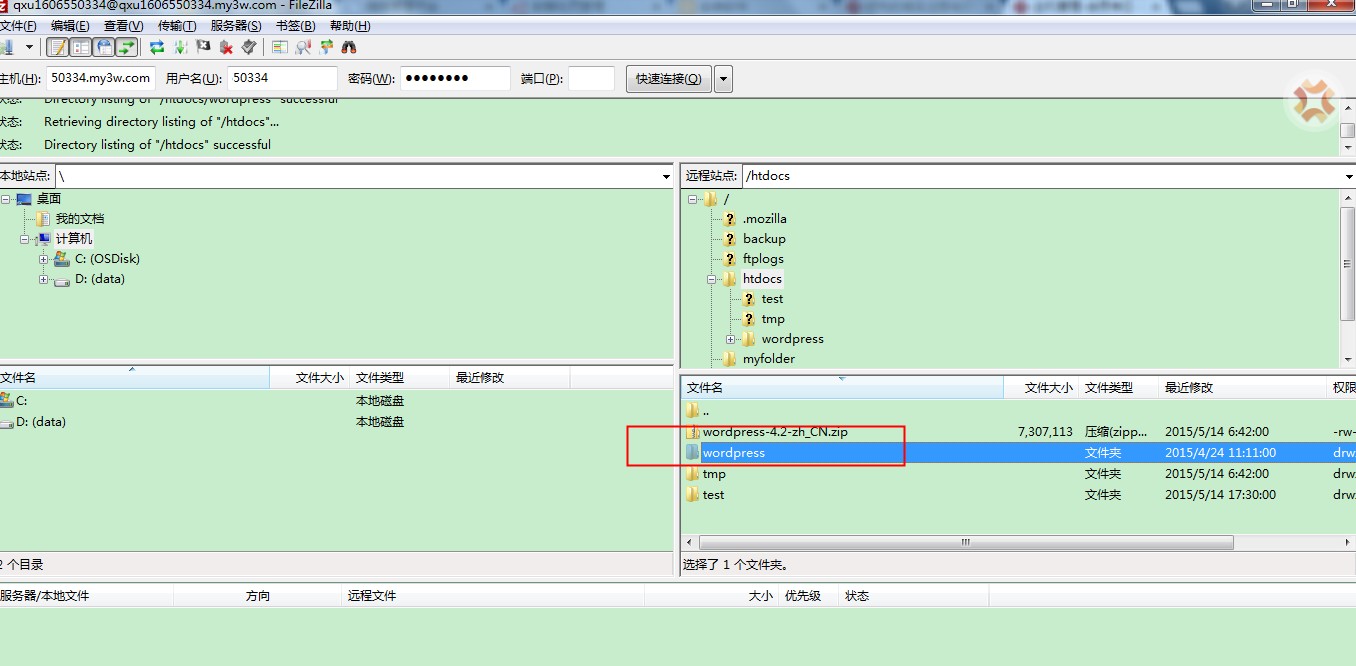Viewport: 1356px width, 666px height.
Task: Click the binoculars file search icon
Action: pos(349,47)
